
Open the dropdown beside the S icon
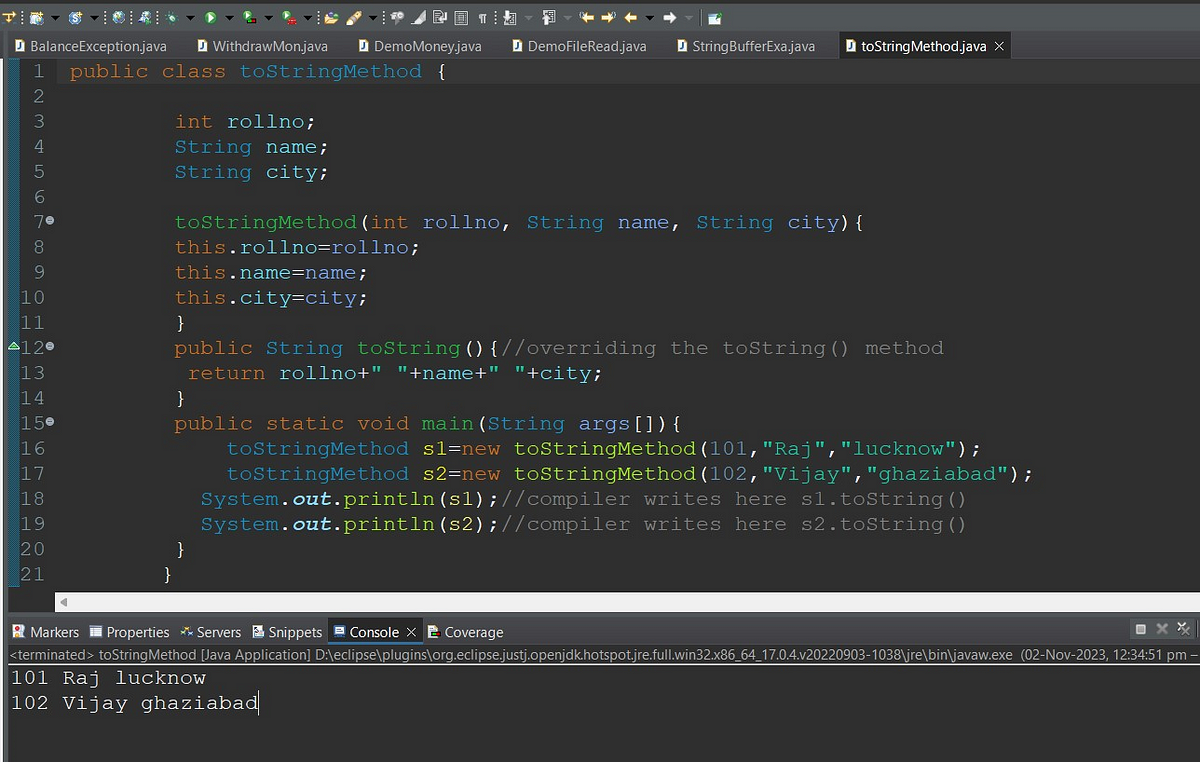[x=94, y=18]
